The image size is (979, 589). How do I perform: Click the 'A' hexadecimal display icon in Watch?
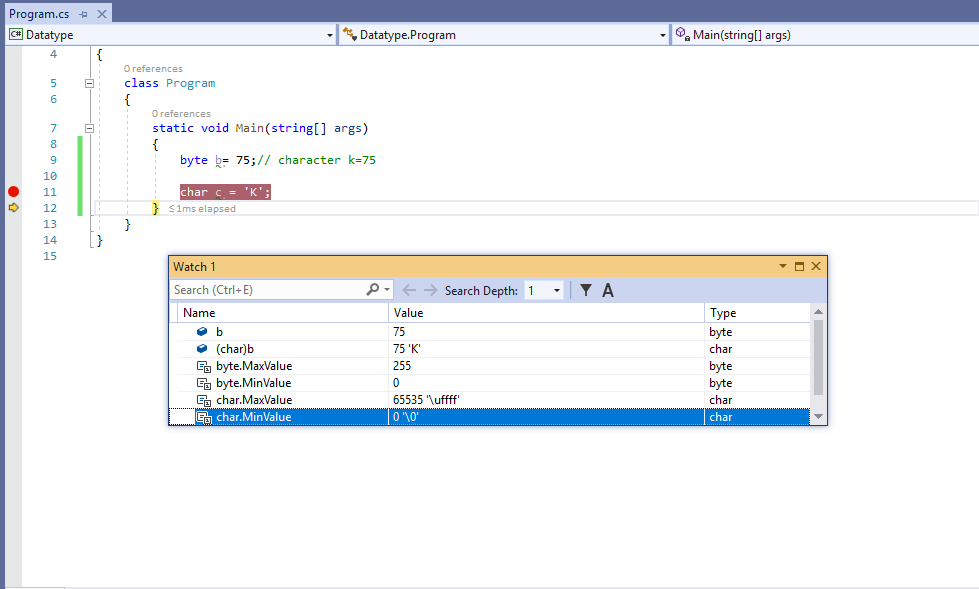pos(608,290)
